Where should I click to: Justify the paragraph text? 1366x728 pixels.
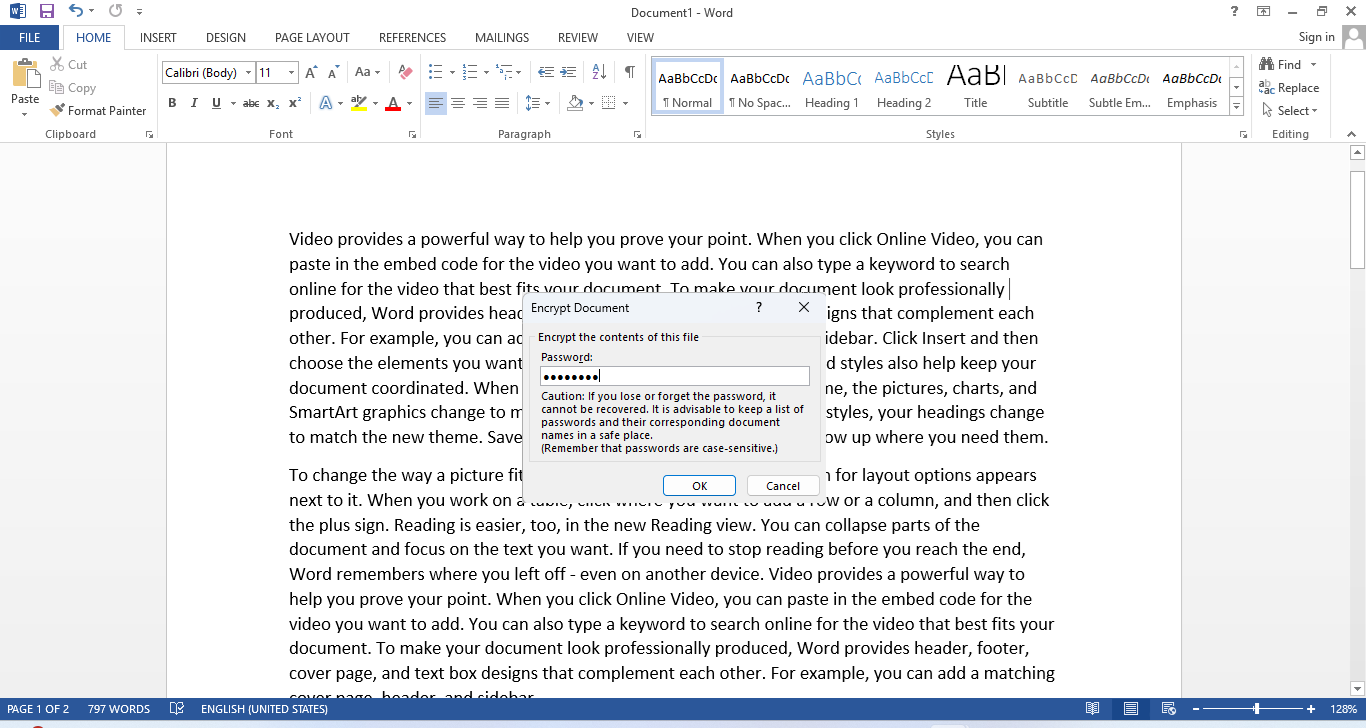coord(502,103)
